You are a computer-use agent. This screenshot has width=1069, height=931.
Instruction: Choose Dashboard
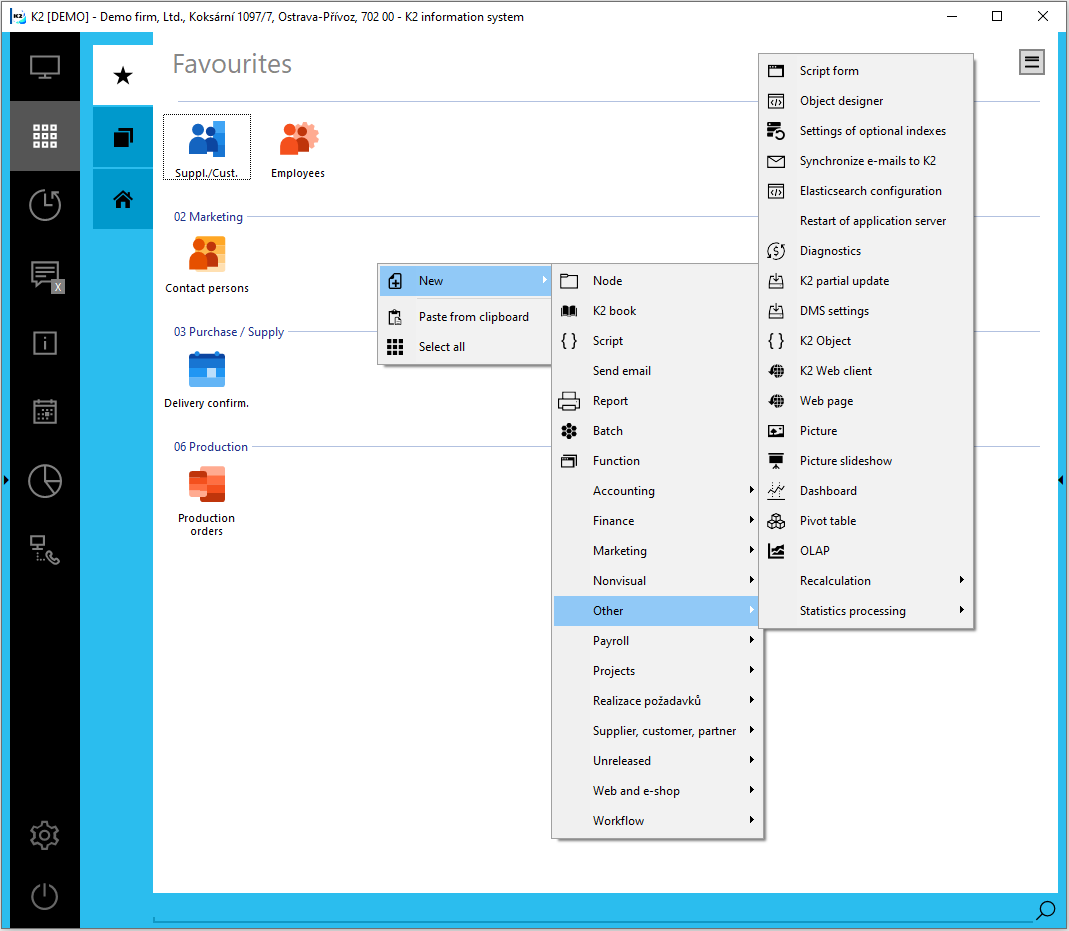[x=866, y=491]
